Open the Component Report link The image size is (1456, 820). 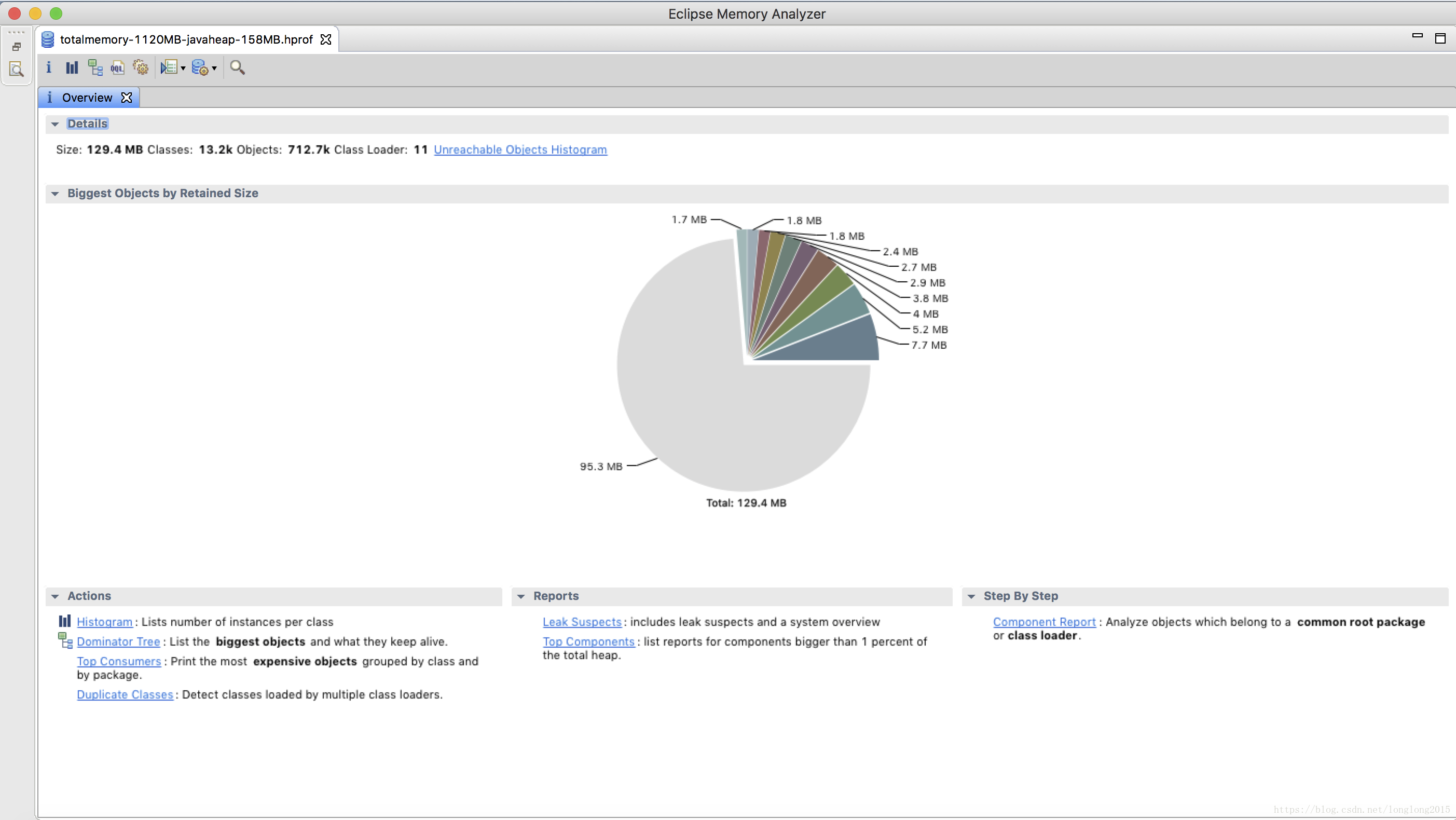point(1044,622)
